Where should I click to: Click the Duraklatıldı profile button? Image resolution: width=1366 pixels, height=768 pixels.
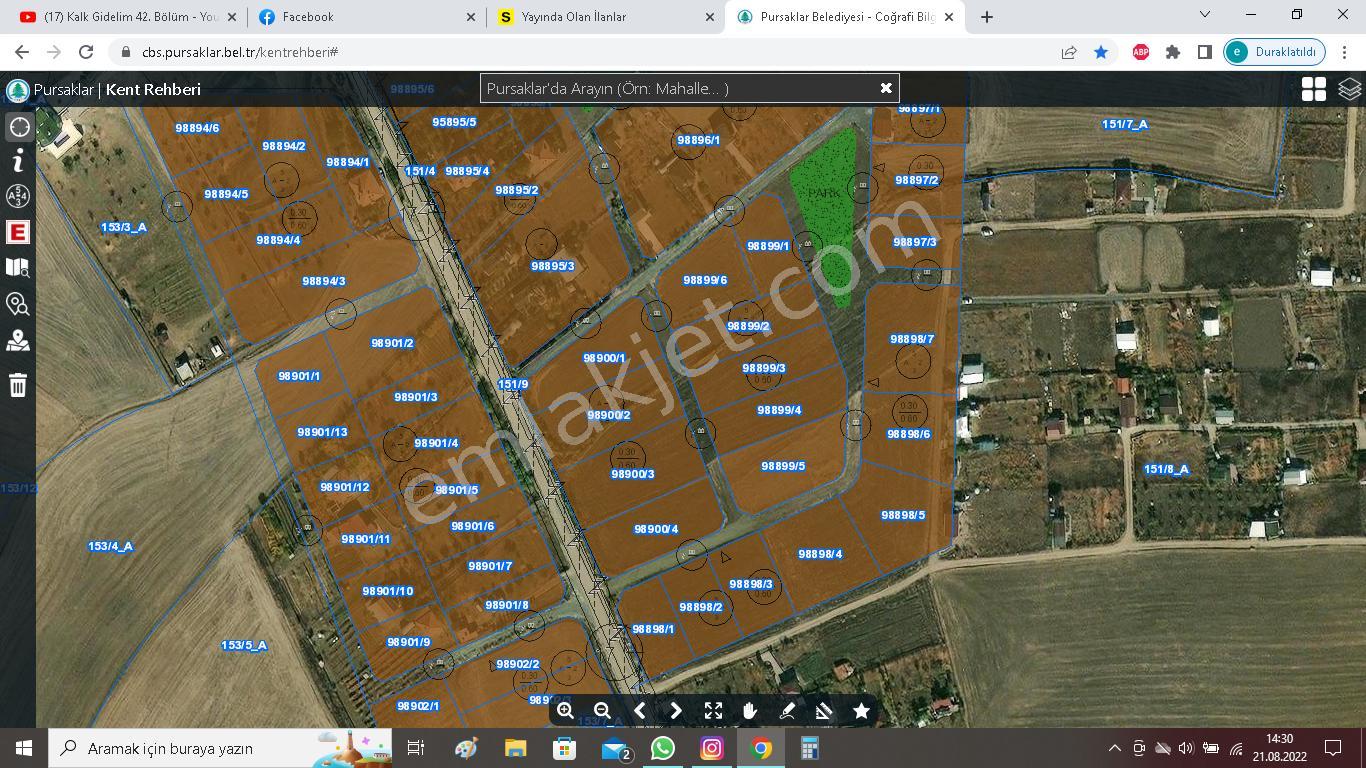[x=1274, y=52]
